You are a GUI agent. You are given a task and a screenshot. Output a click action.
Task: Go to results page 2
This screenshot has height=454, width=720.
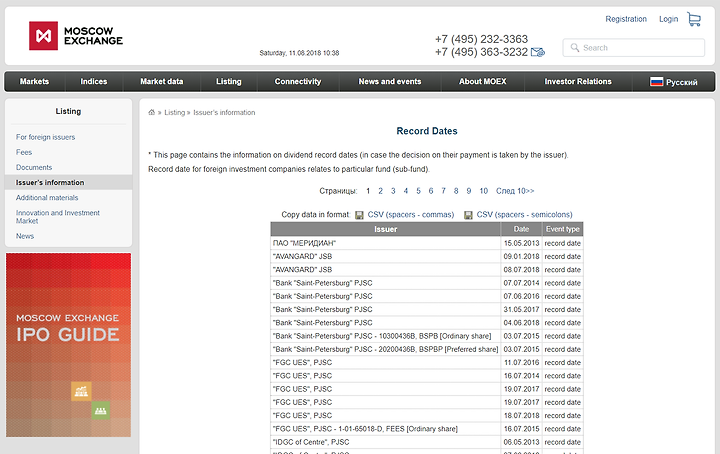tap(380, 191)
